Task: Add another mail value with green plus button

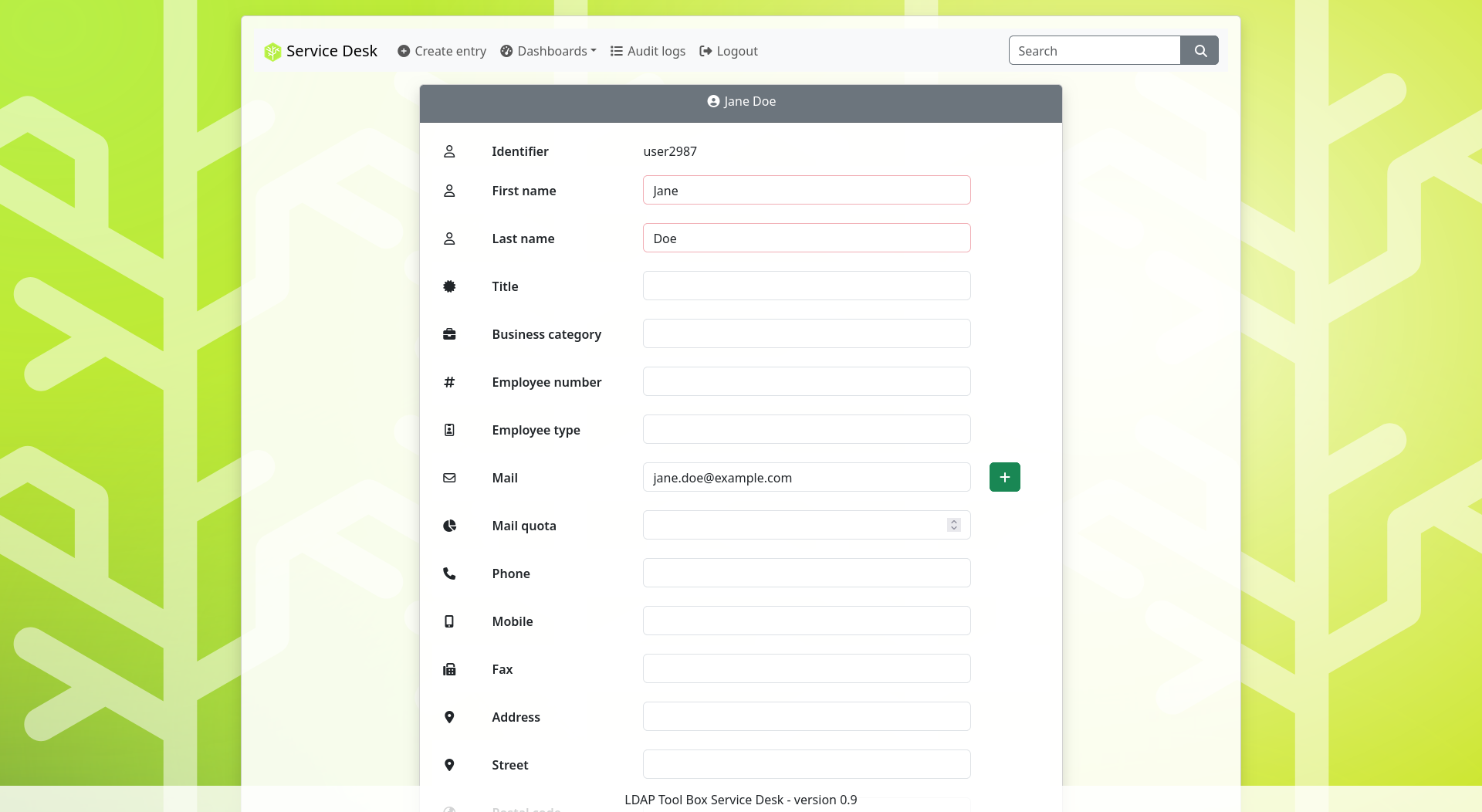Action: click(x=1005, y=477)
